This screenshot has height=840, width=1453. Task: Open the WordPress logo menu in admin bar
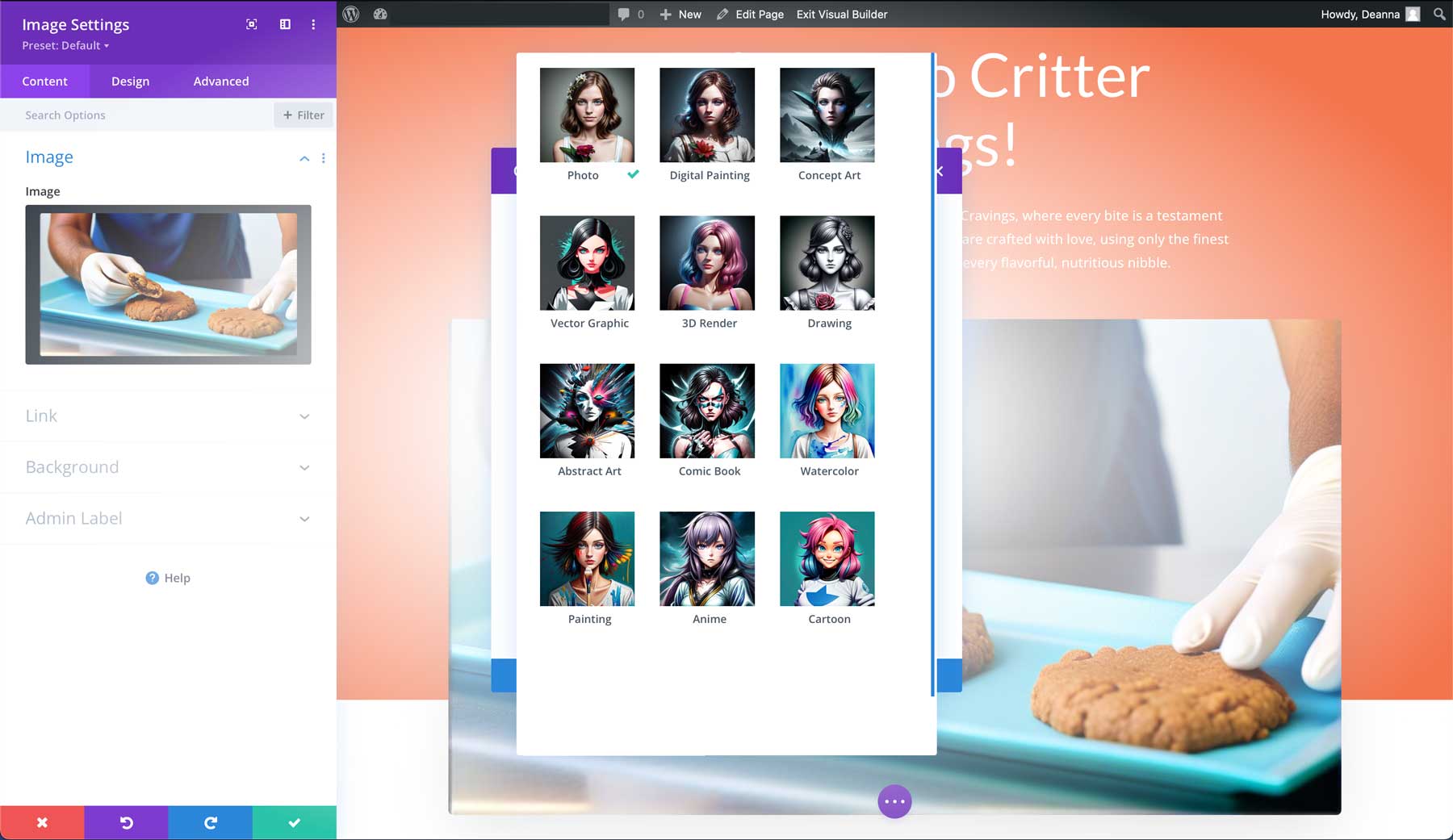[350, 14]
